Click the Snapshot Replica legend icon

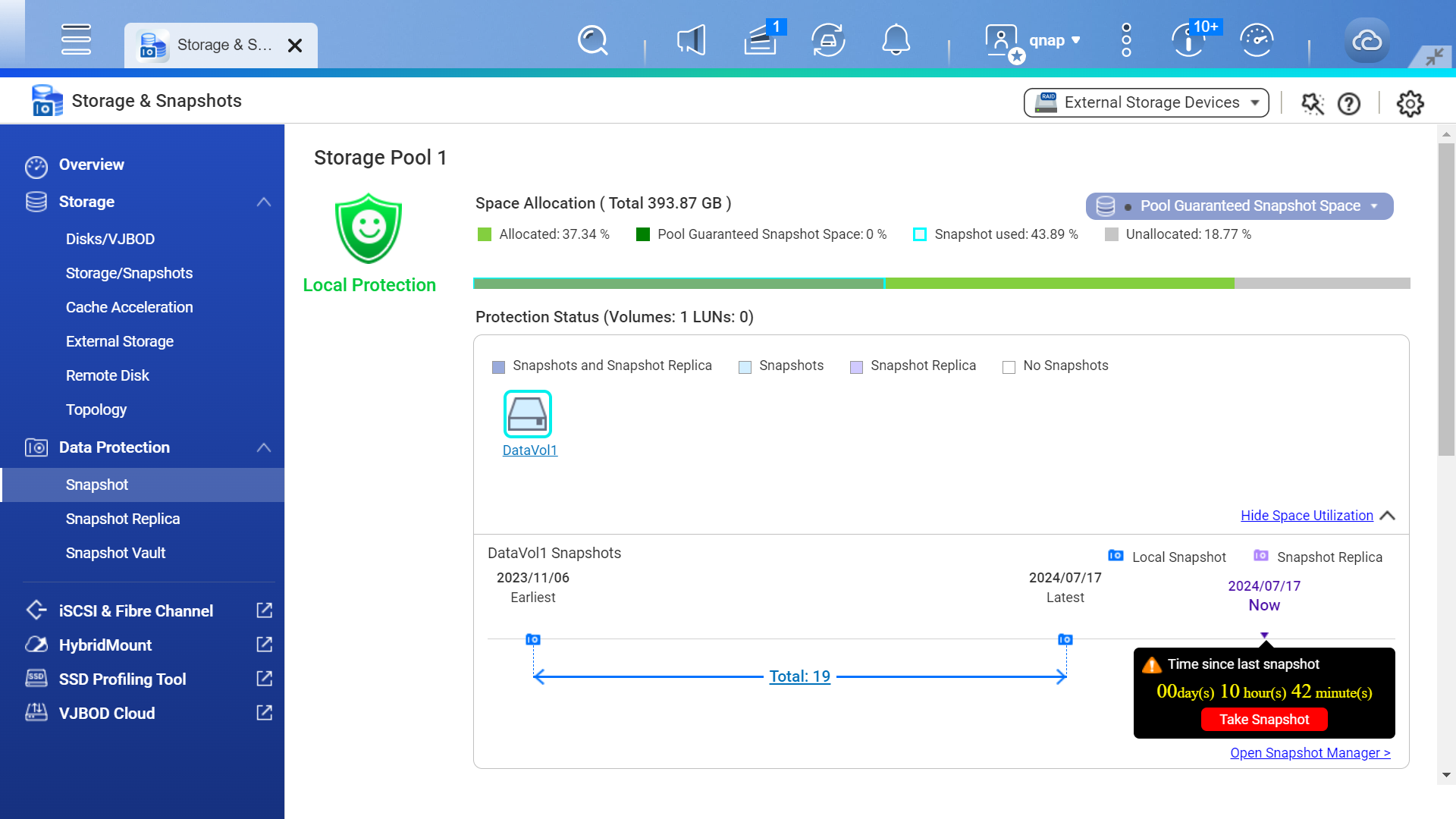(1260, 556)
